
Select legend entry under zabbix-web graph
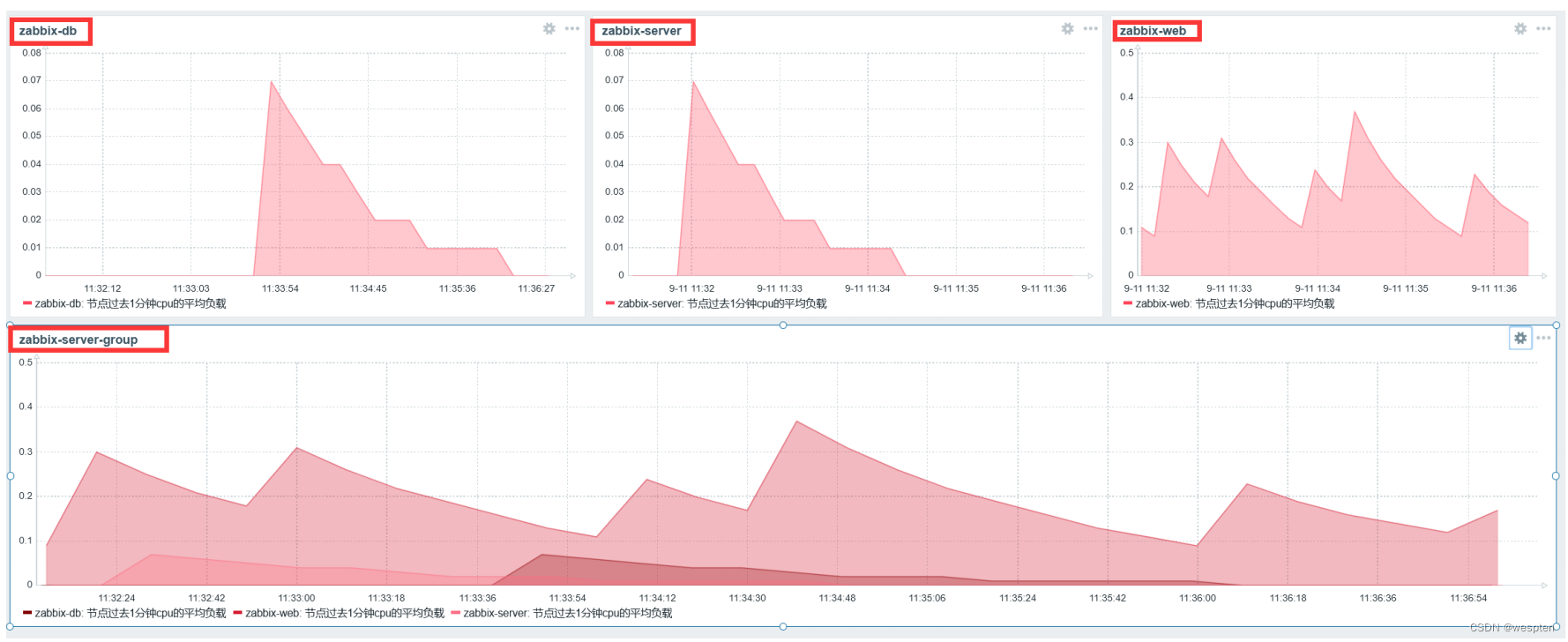(x=1228, y=303)
